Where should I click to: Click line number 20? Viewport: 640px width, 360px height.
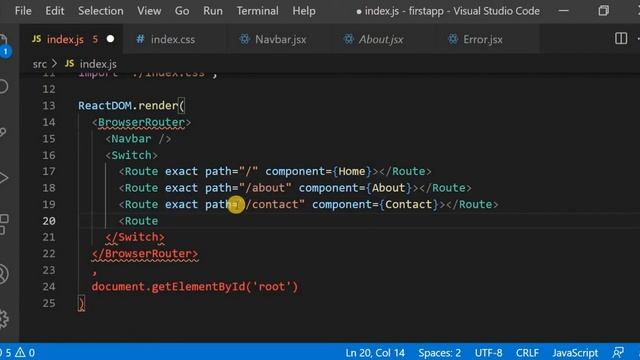pos(49,221)
